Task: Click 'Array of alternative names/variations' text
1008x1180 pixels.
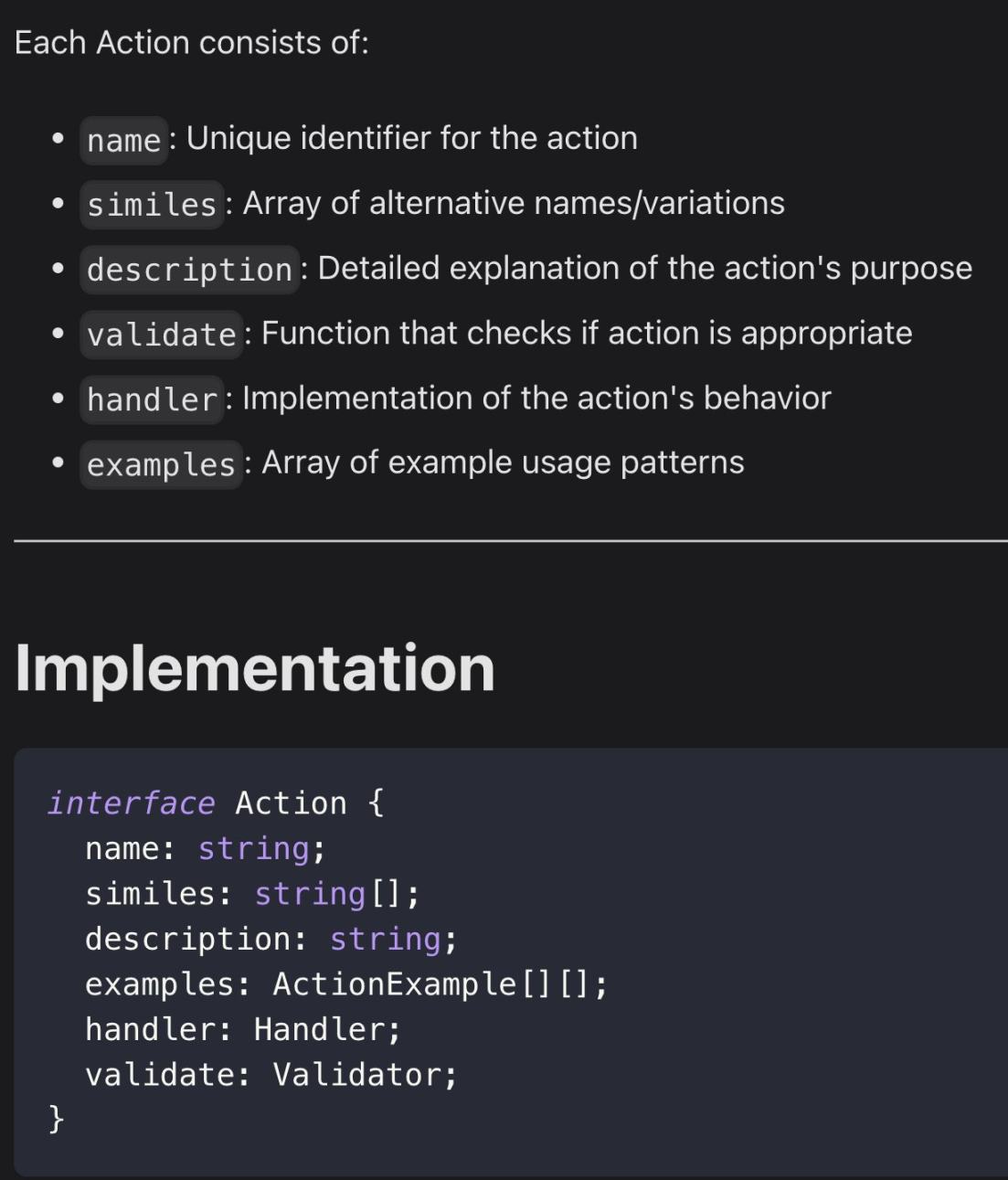Action: [513, 203]
